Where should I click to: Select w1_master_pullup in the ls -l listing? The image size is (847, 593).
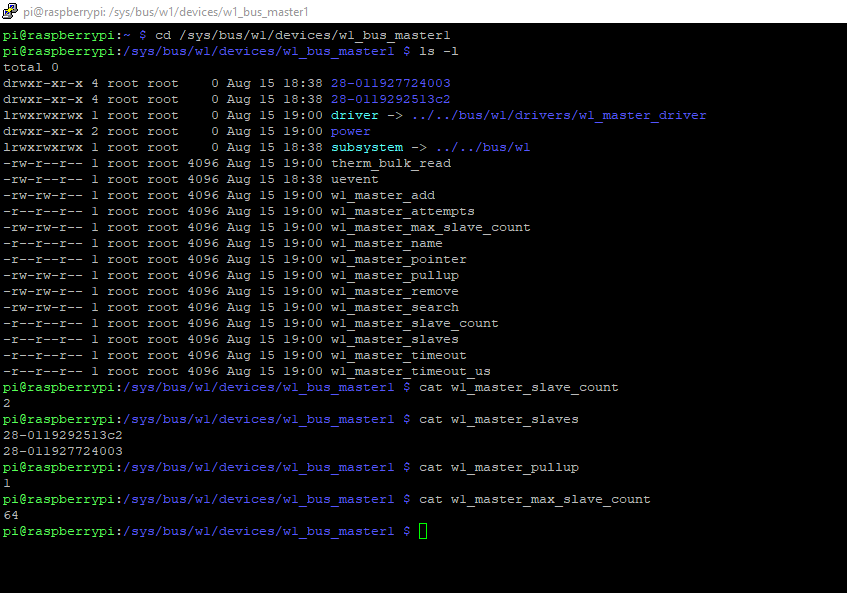394,275
